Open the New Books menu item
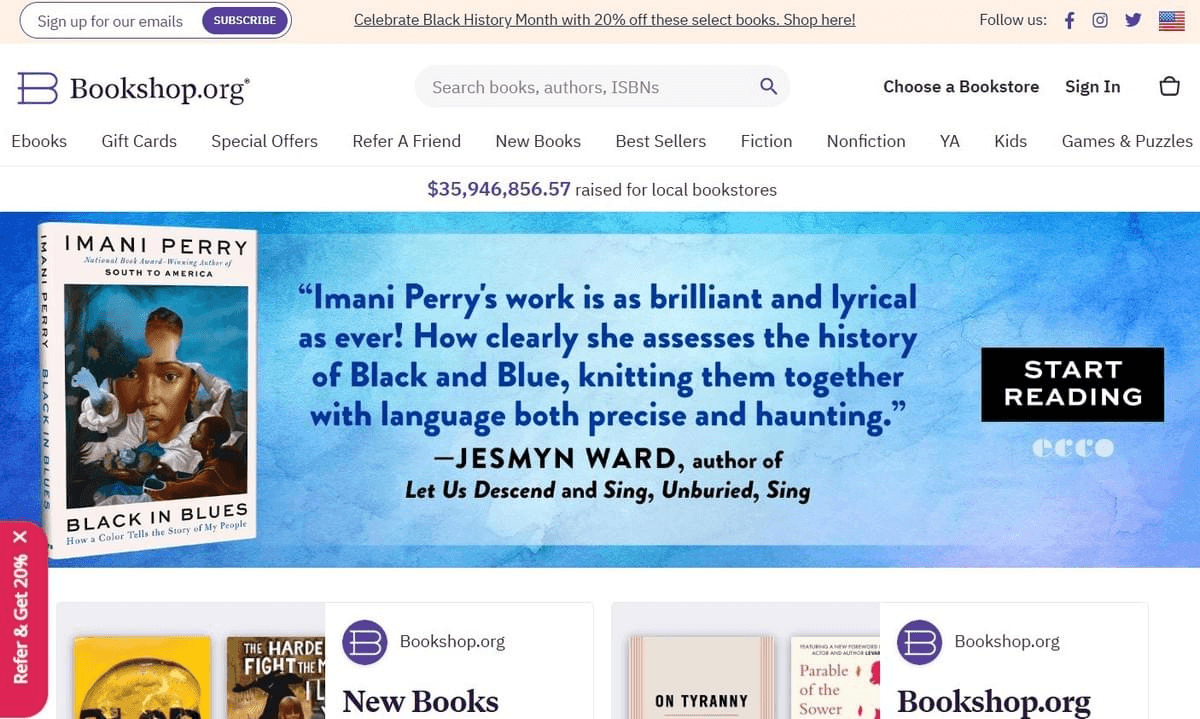Image resolution: width=1200 pixels, height=719 pixels. pos(538,141)
